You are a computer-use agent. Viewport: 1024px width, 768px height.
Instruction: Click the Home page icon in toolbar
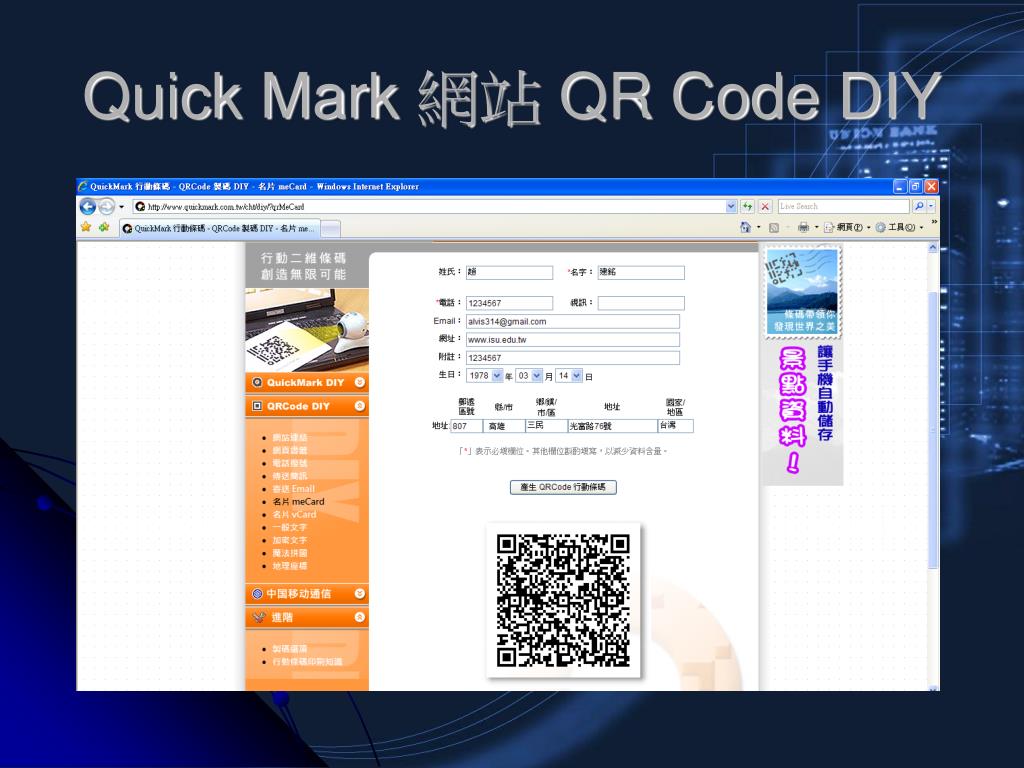(x=745, y=227)
